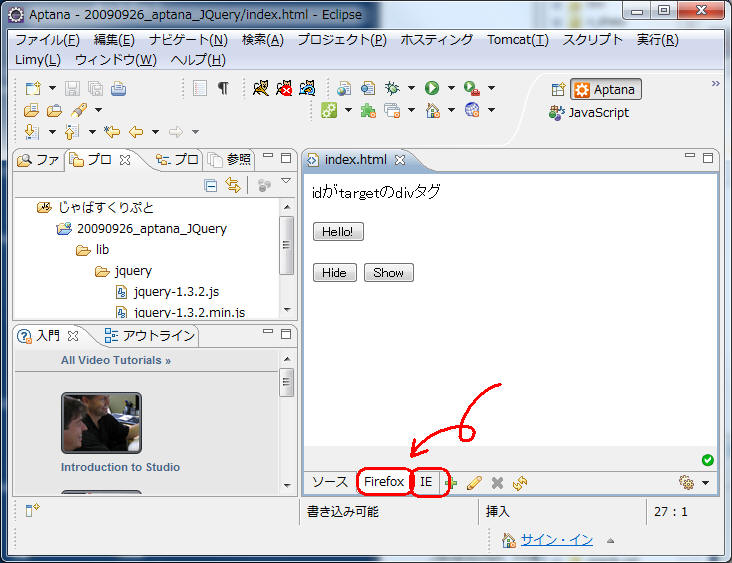The width and height of the screenshot is (732, 563).
Task: Select the Aptana perspective button
Action: tap(605, 89)
